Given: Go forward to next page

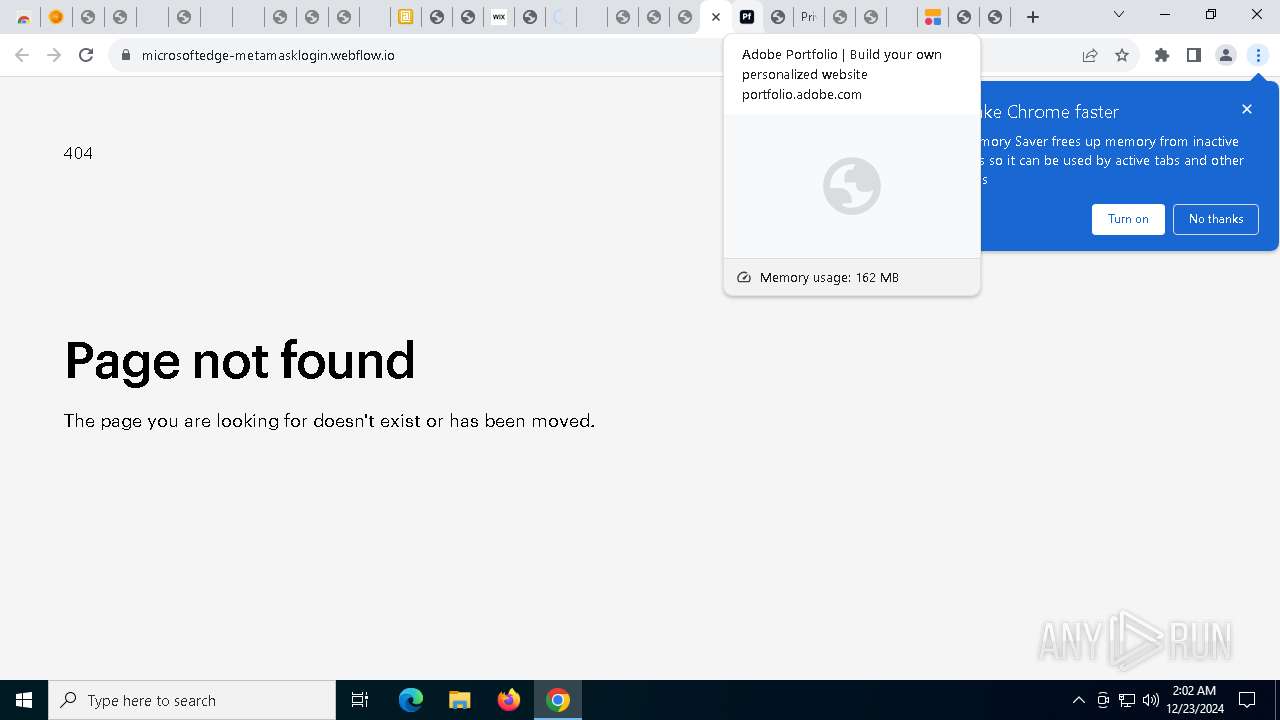Looking at the screenshot, I should (54, 55).
